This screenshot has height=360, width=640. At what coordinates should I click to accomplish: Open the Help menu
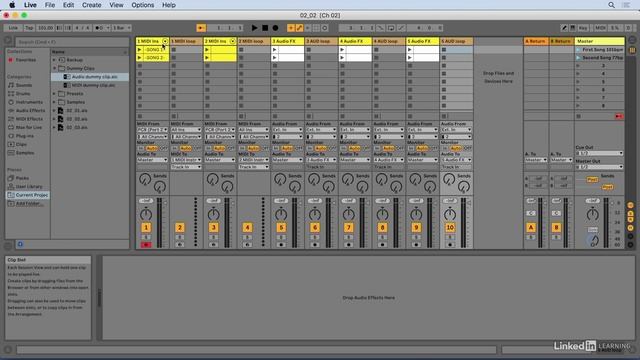(x=169, y=5)
